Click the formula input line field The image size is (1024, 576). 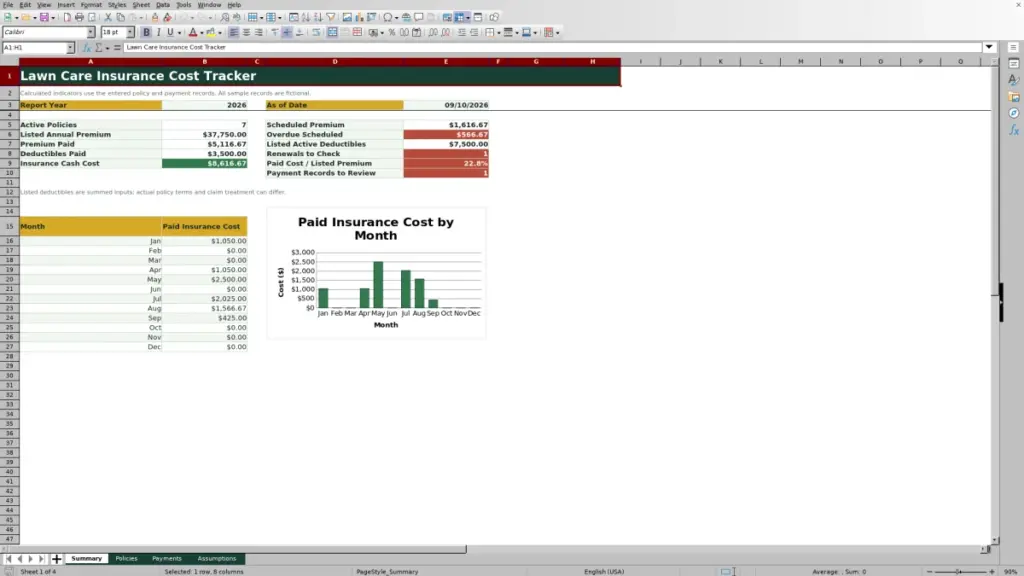(x=552, y=47)
